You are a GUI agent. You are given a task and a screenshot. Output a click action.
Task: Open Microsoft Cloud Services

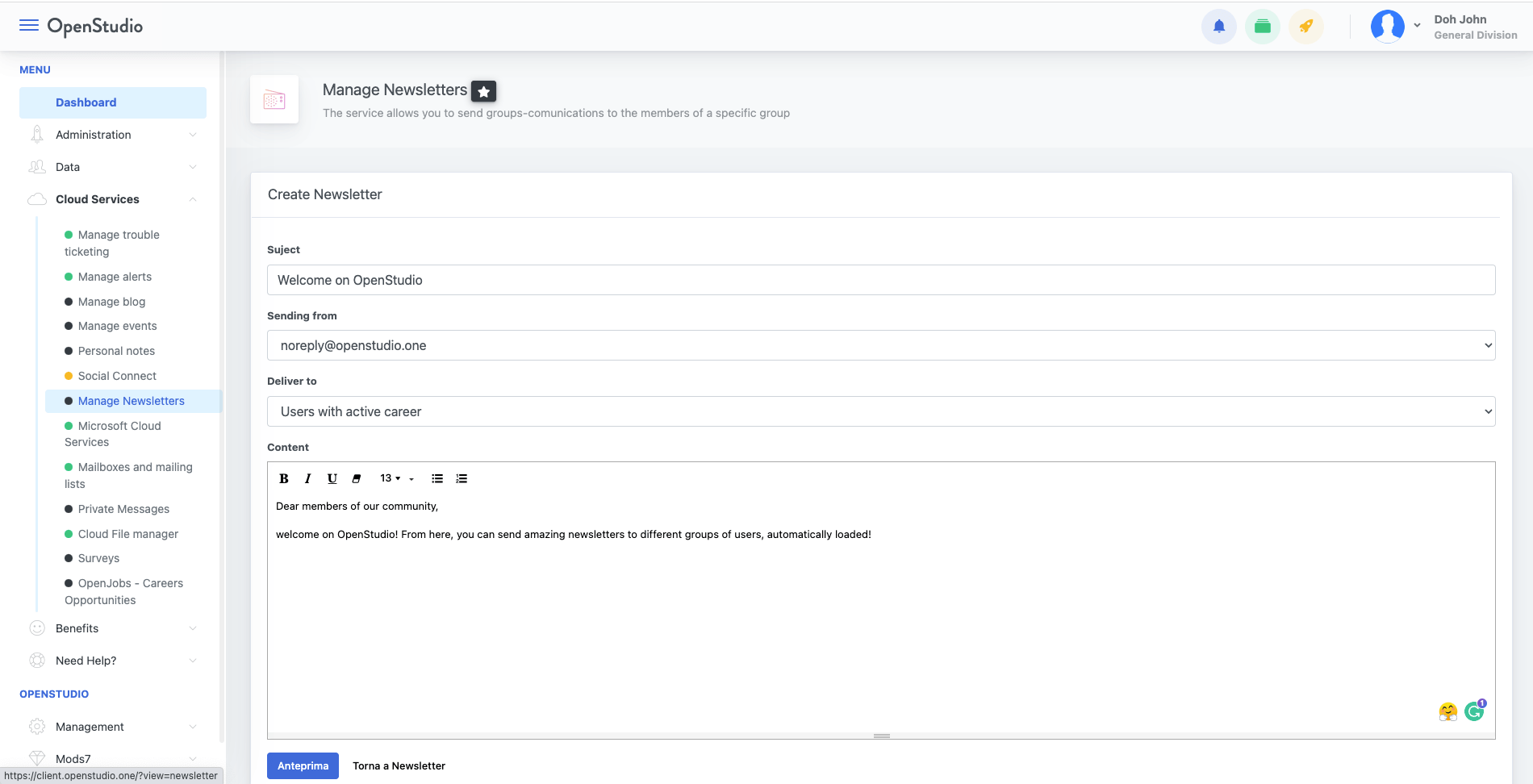[x=113, y=434]
